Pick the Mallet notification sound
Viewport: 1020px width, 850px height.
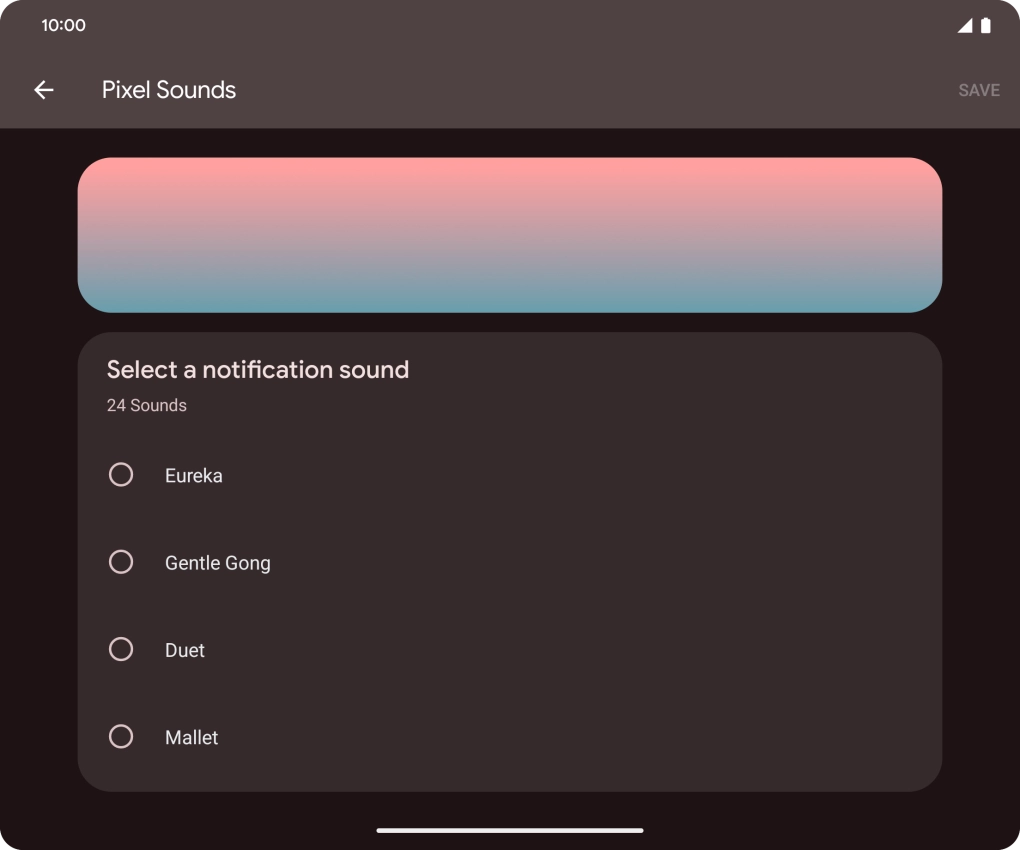[121, 737]
